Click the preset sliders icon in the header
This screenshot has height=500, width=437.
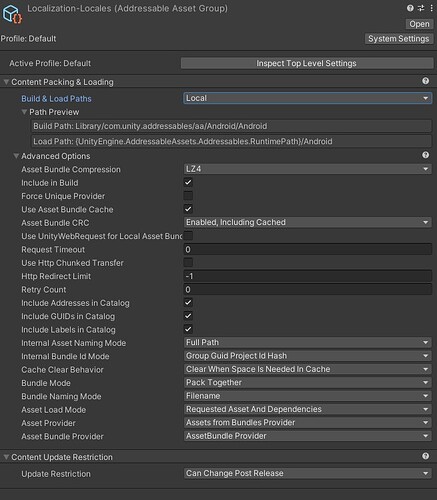coord(421,8)
